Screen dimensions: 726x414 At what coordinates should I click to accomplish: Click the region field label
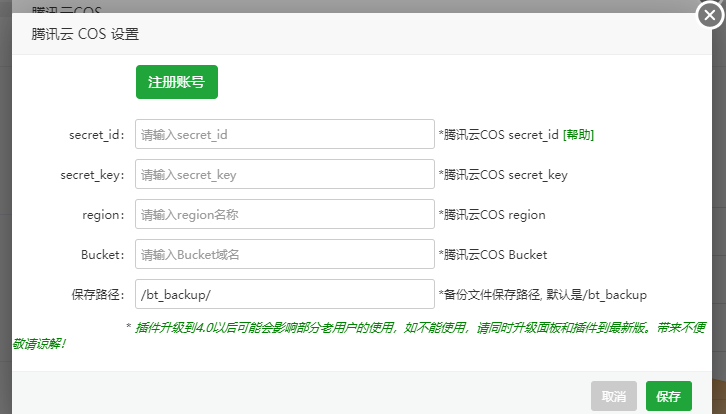(x=103, y=215)
